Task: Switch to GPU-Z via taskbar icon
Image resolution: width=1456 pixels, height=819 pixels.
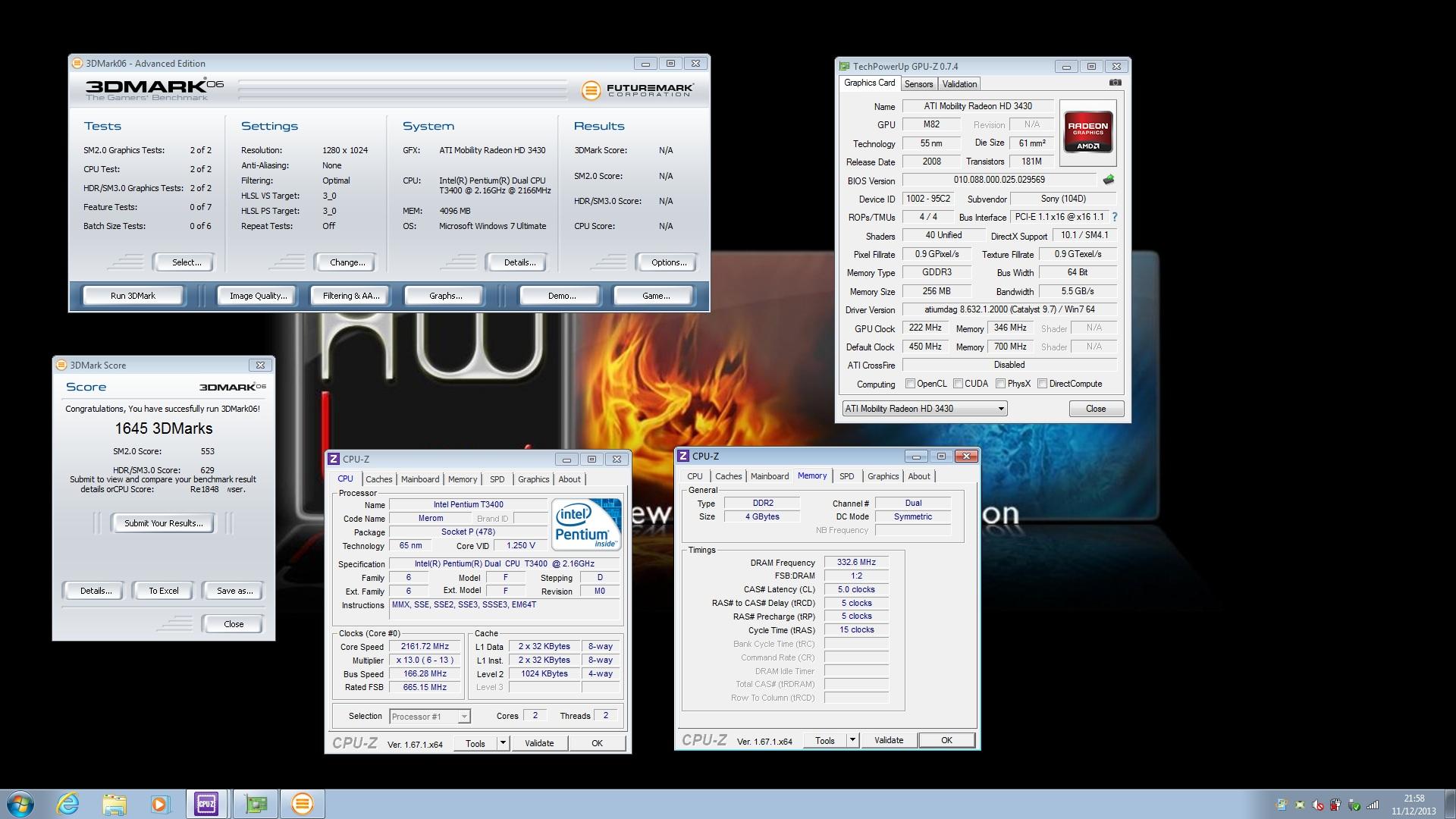Action: point(256,804)
